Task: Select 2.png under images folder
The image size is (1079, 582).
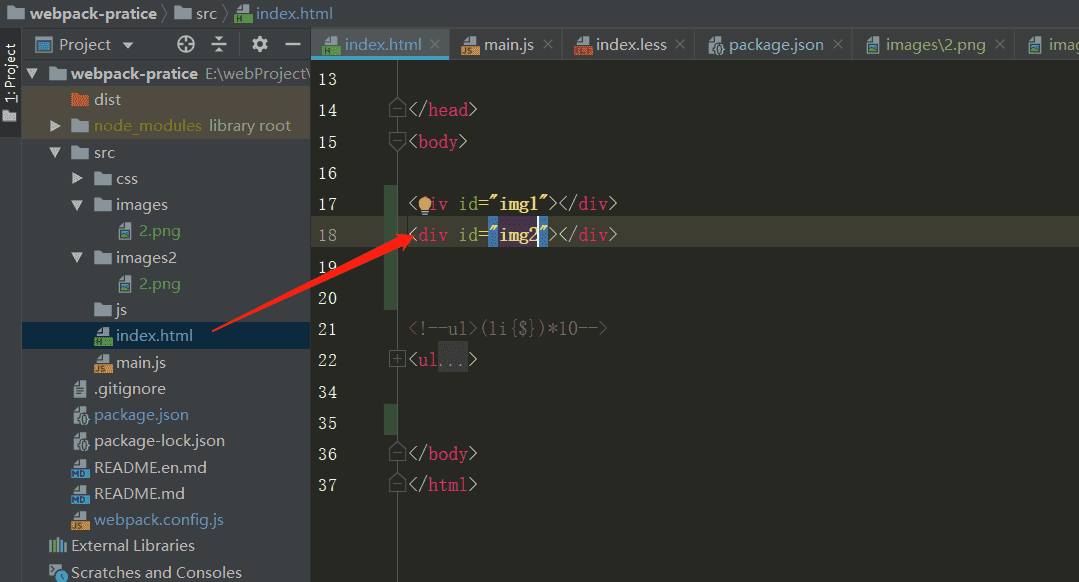Action: coord(149,231)
